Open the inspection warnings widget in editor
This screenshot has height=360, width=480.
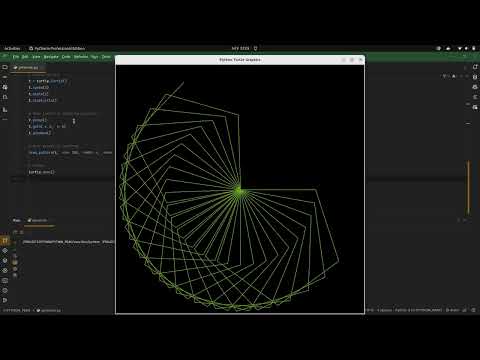click(x=449, y=76)
